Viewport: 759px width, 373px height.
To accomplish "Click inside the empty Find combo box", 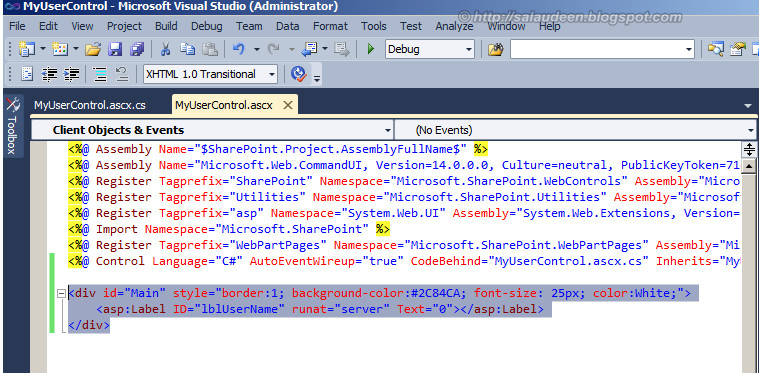I will coord(597,49).
